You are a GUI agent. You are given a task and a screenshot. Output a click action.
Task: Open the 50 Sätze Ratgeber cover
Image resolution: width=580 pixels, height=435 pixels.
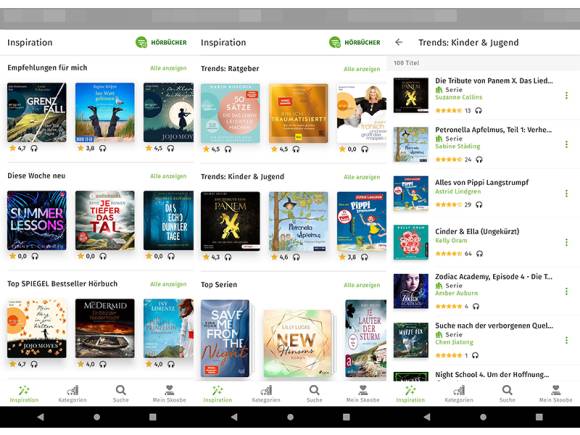[230, 113]
